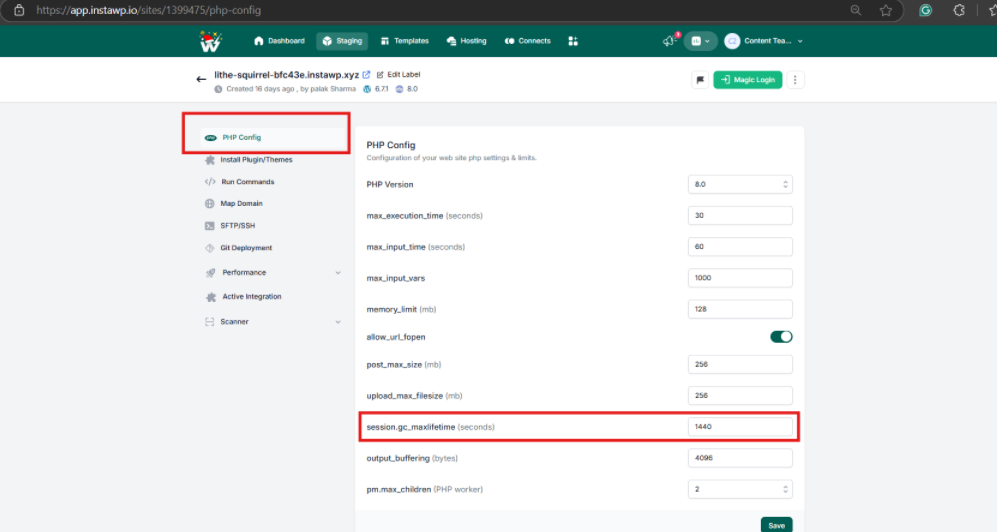The height and width of the screenshot is (532, 997).
Task: Click the Grammarly extension icon
Action: pos(925,10)
